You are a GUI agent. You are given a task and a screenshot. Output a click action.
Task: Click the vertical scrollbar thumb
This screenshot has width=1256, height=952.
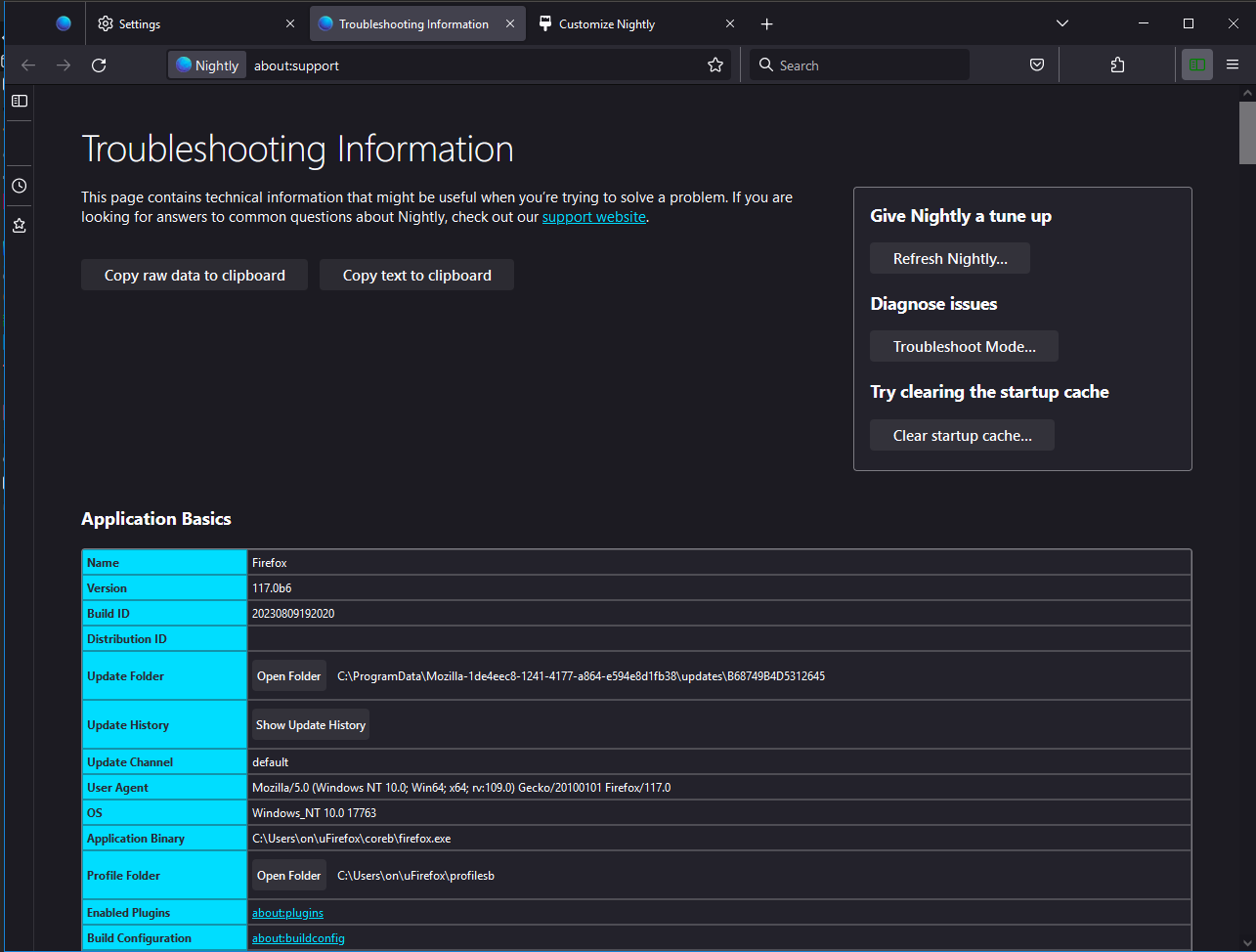click(1247, 132)
